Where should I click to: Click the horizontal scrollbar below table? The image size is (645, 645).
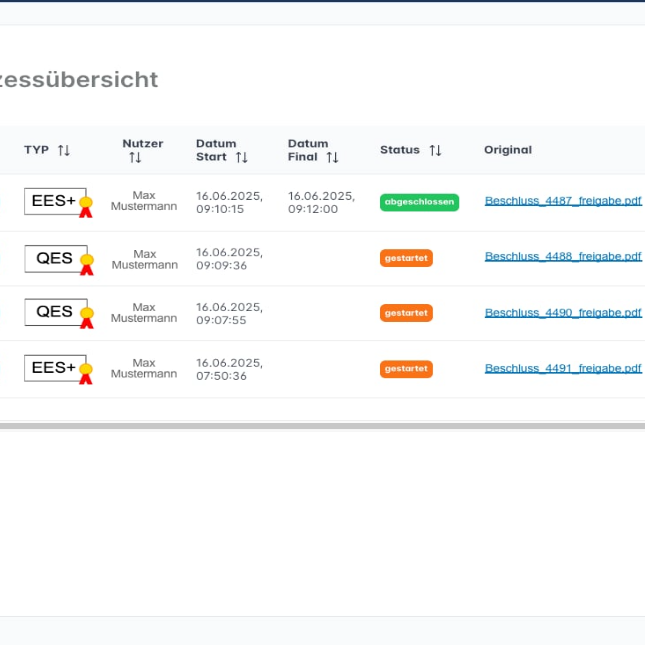[x=322, y=426]
